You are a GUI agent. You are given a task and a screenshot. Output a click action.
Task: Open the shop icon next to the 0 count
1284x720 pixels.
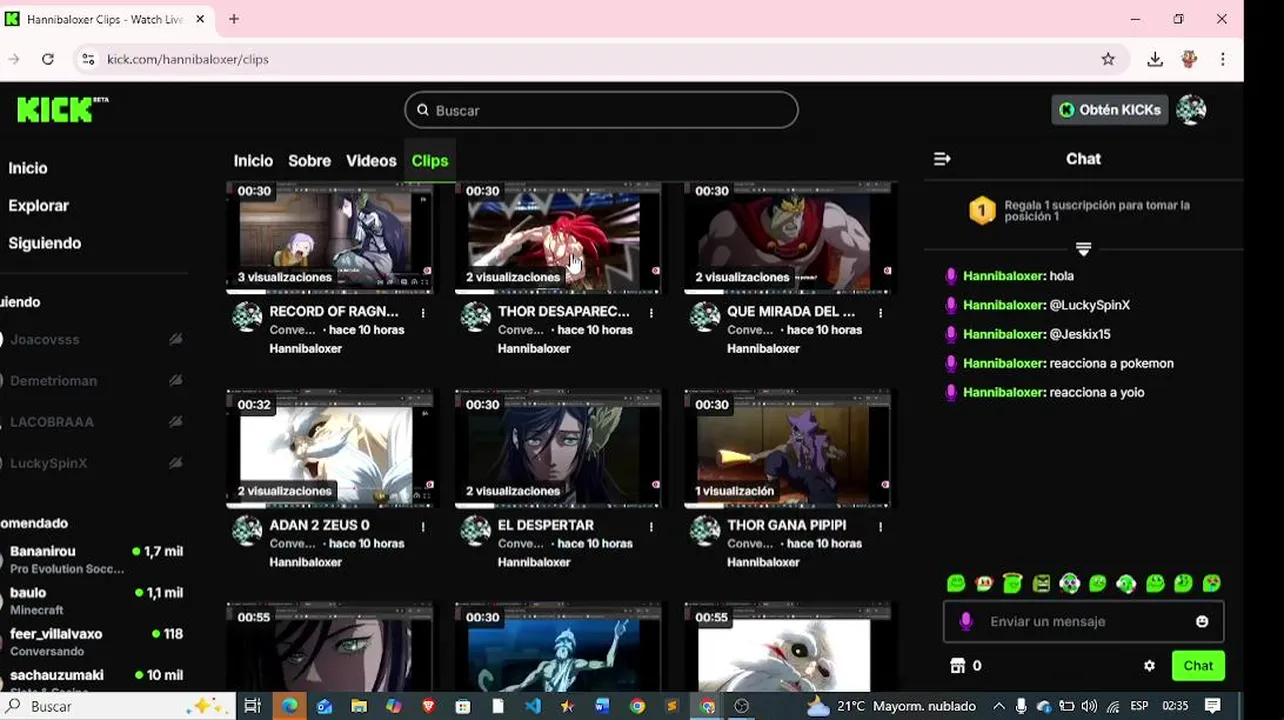[x=957, y=665]
